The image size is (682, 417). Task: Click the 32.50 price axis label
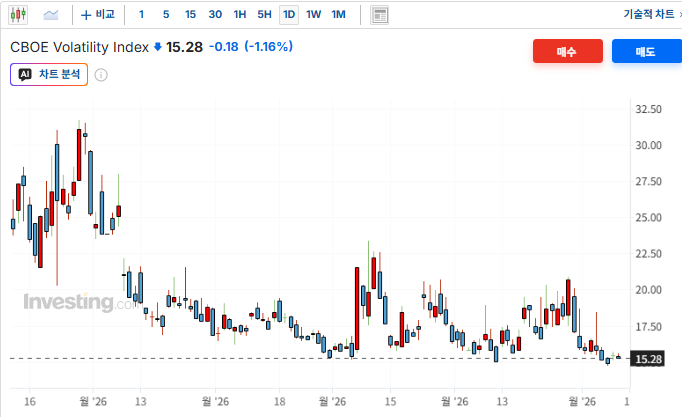coord(648,109)
